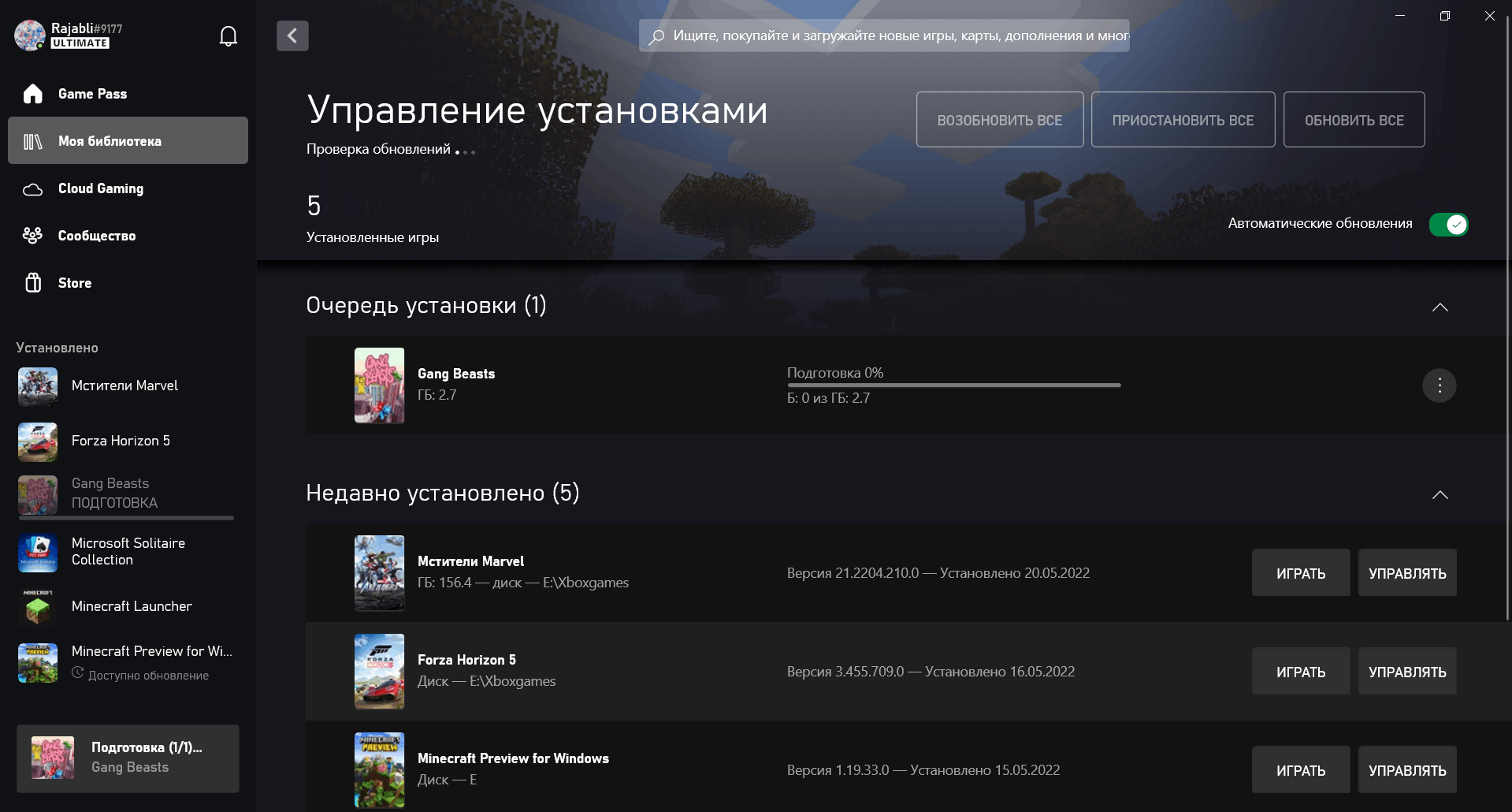Click the Проверка обновлений status text
Viewport: 1512px width, 812px height.
tap(378, 149)
